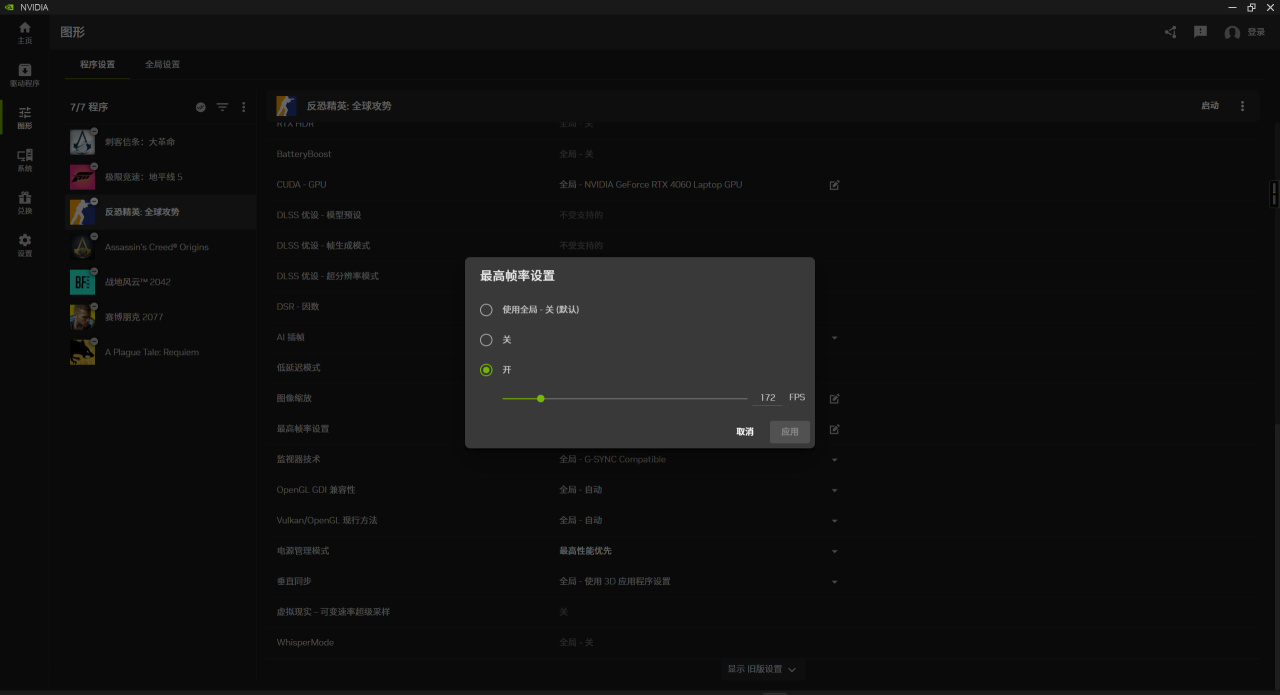Open the feedback notification icon

click(1201, 32)
